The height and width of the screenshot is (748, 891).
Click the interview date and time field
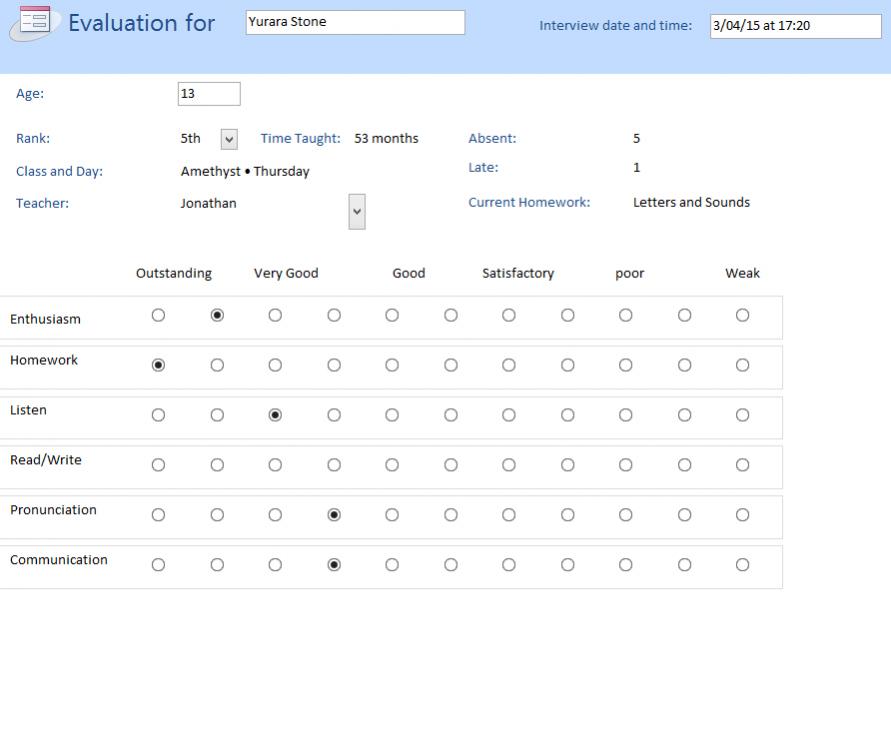click(795, 26)
